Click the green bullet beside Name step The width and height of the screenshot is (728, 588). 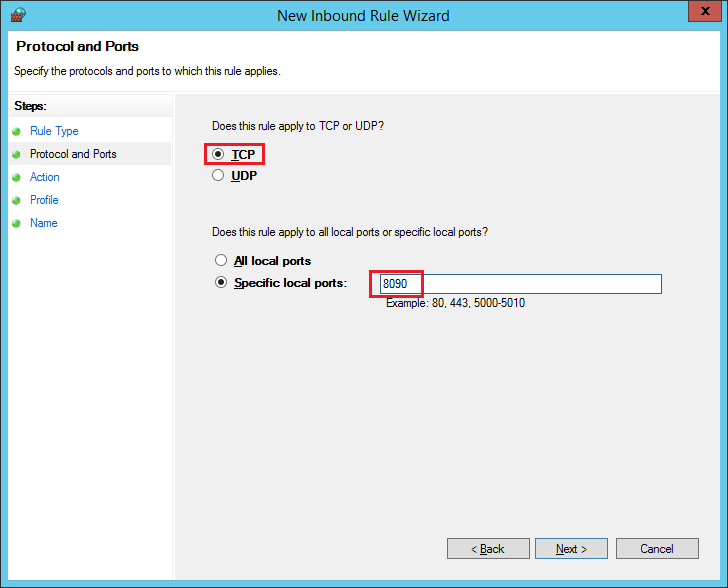[16, 223]
